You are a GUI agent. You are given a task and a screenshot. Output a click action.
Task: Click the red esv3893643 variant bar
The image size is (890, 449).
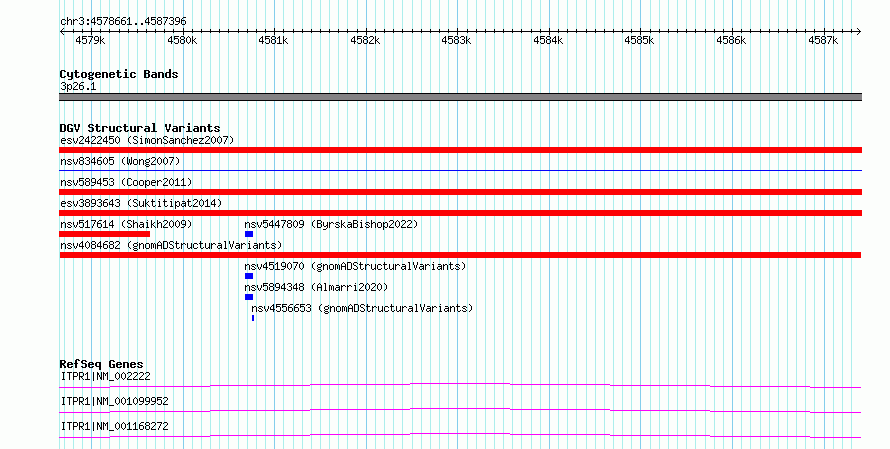pyautogui.click(x=460, y=213)
